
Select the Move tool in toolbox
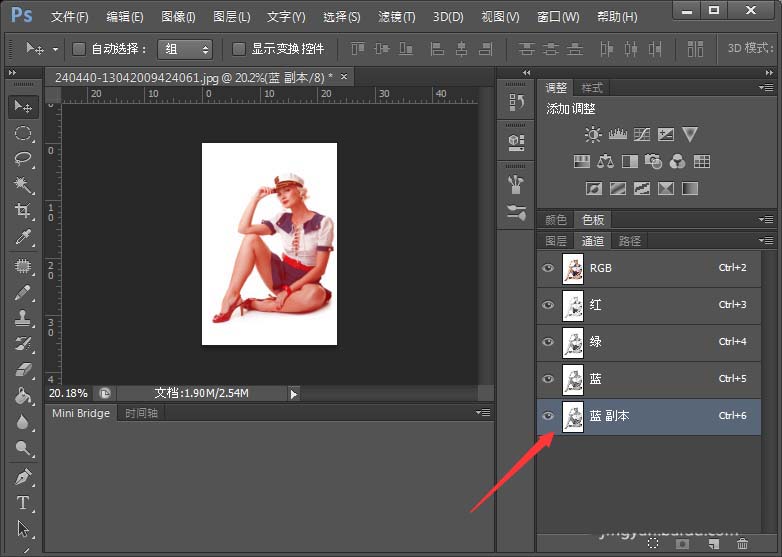point(23,106)
